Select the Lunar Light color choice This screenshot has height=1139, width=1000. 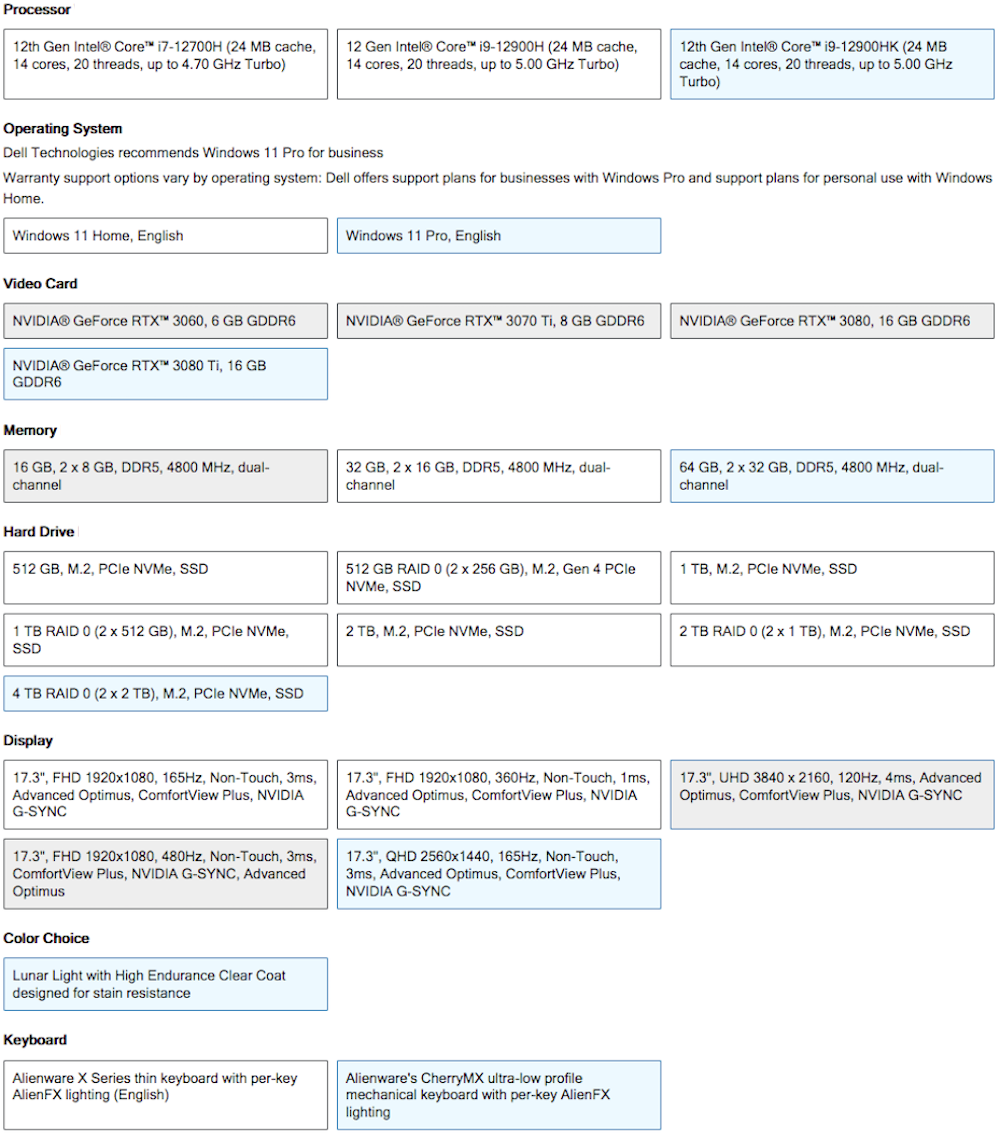pos(166,984)
